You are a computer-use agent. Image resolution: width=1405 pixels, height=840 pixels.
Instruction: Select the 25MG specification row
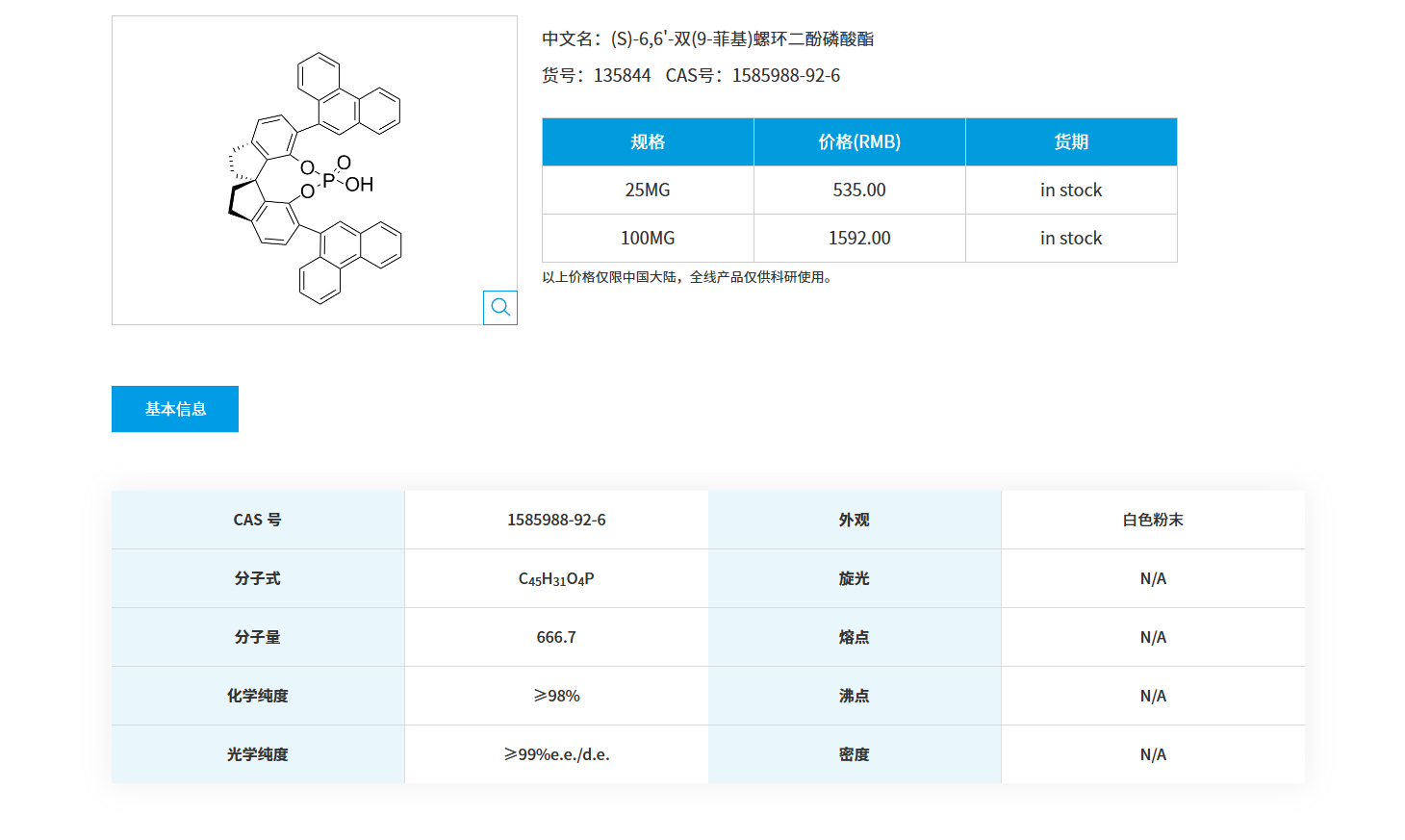647,190
